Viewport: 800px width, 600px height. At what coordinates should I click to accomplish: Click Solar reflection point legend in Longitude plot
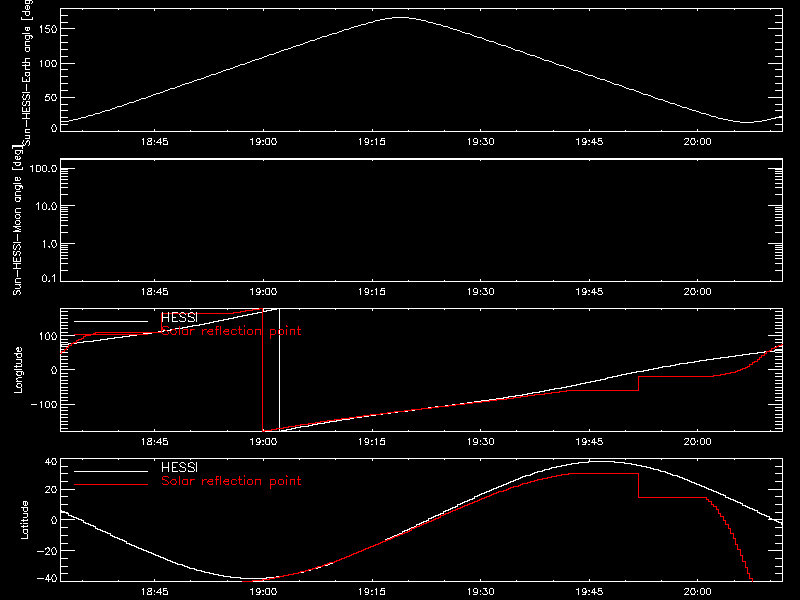pos(231,331)
